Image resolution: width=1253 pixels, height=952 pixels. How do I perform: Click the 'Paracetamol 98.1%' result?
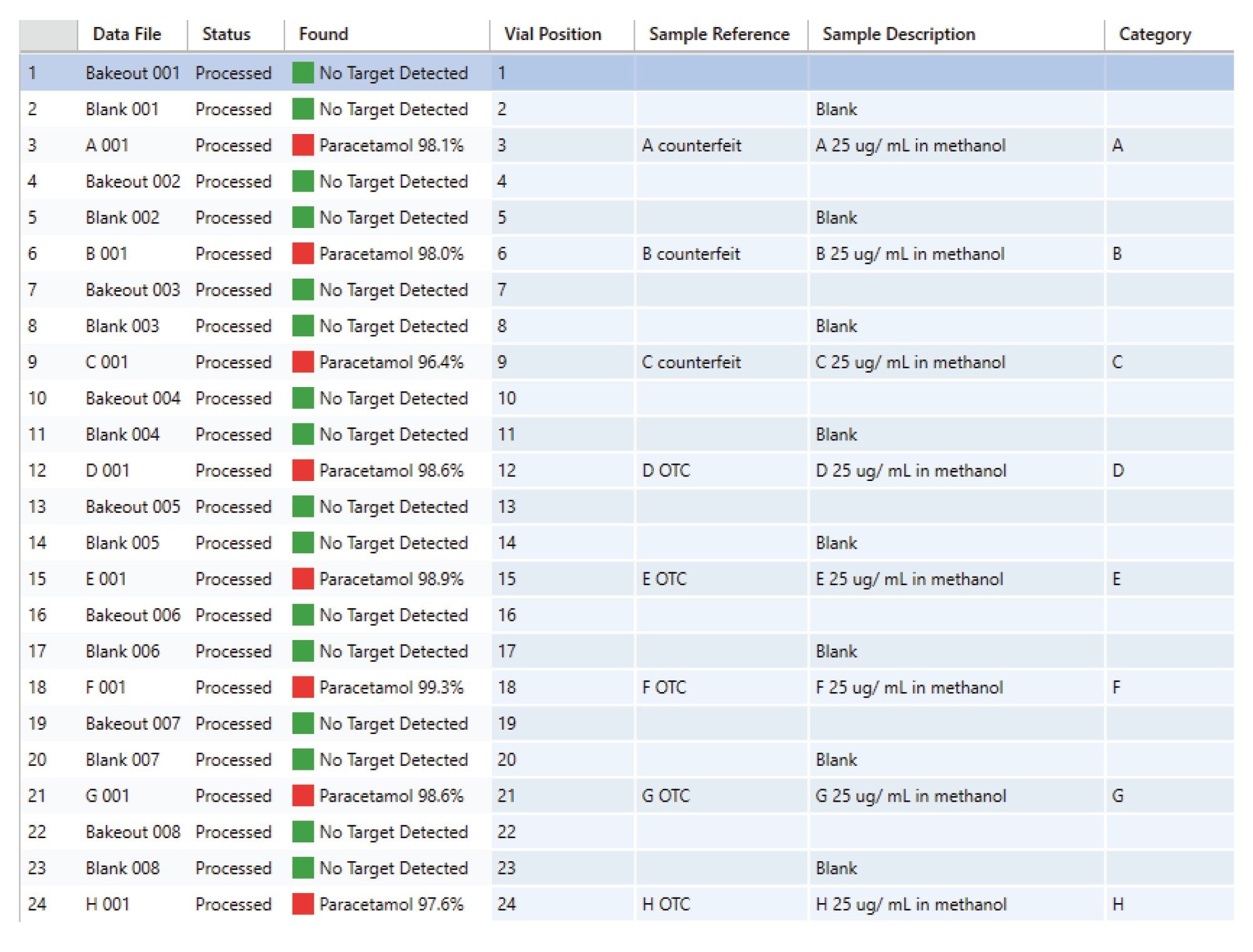tap(392, 145)
